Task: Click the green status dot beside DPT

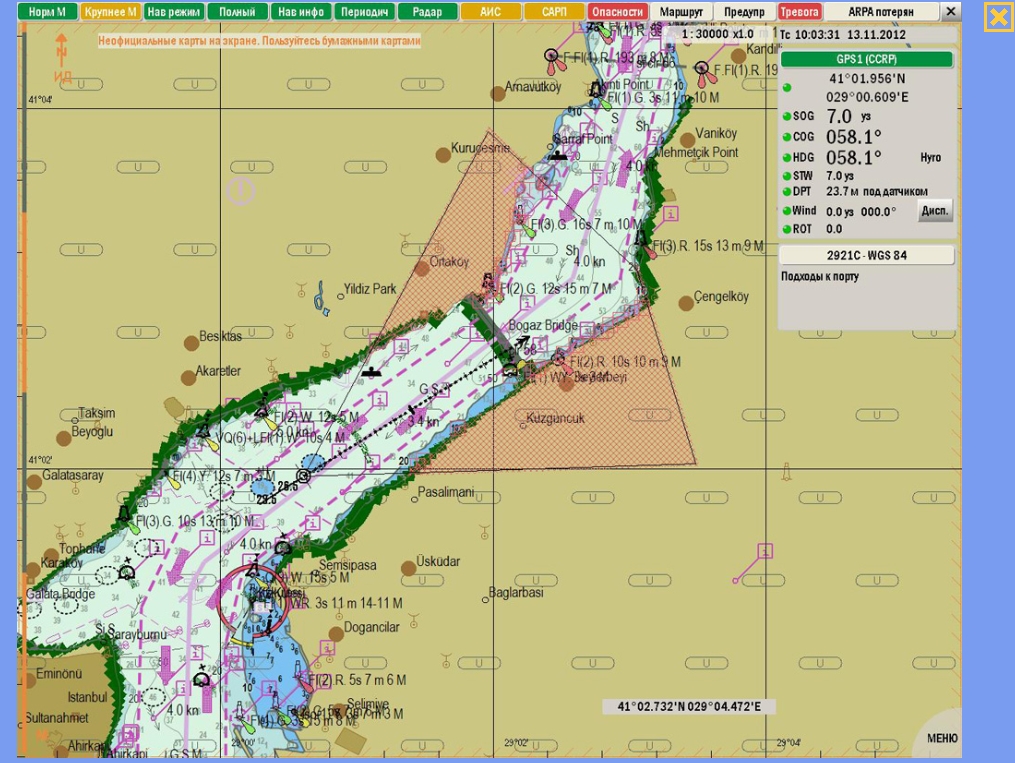Action: [x=786, y=192]
